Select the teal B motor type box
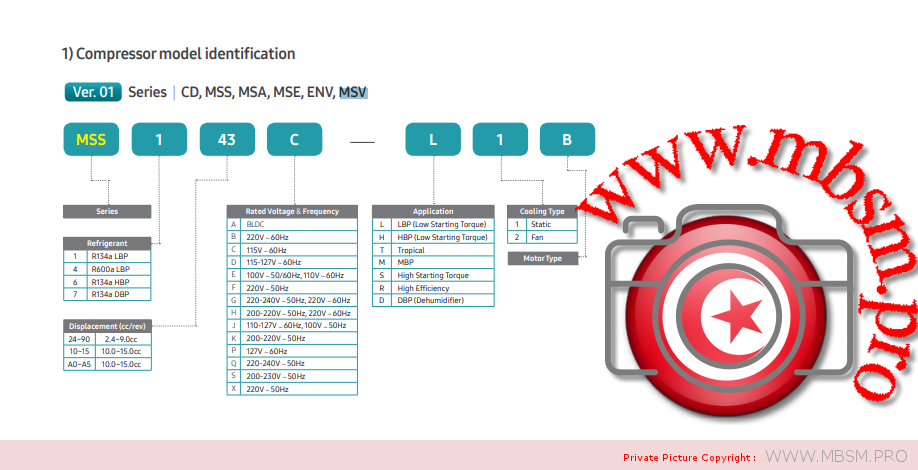 tap(567, 139)
